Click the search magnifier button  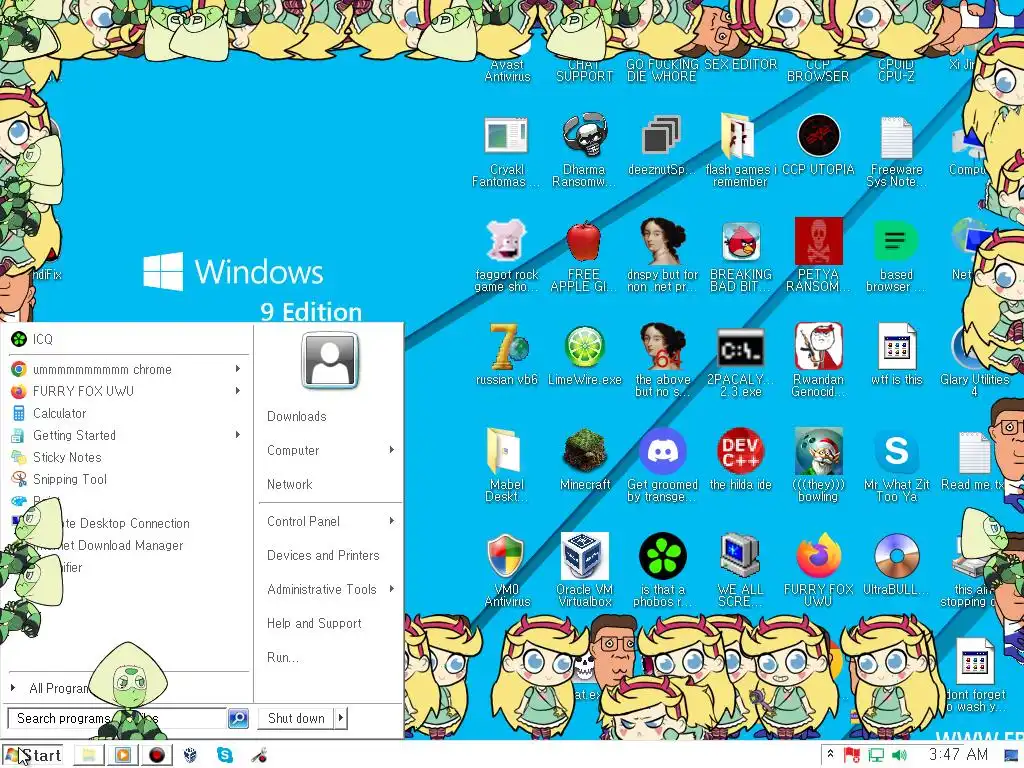click(238, 718)
